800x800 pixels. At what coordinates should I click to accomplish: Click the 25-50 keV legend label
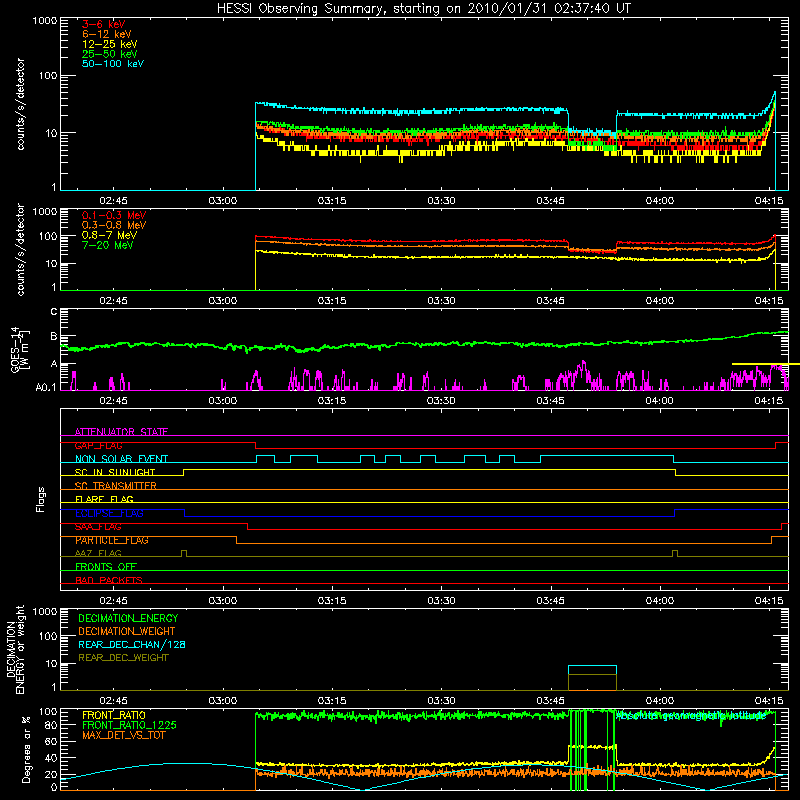pos(110,54)
